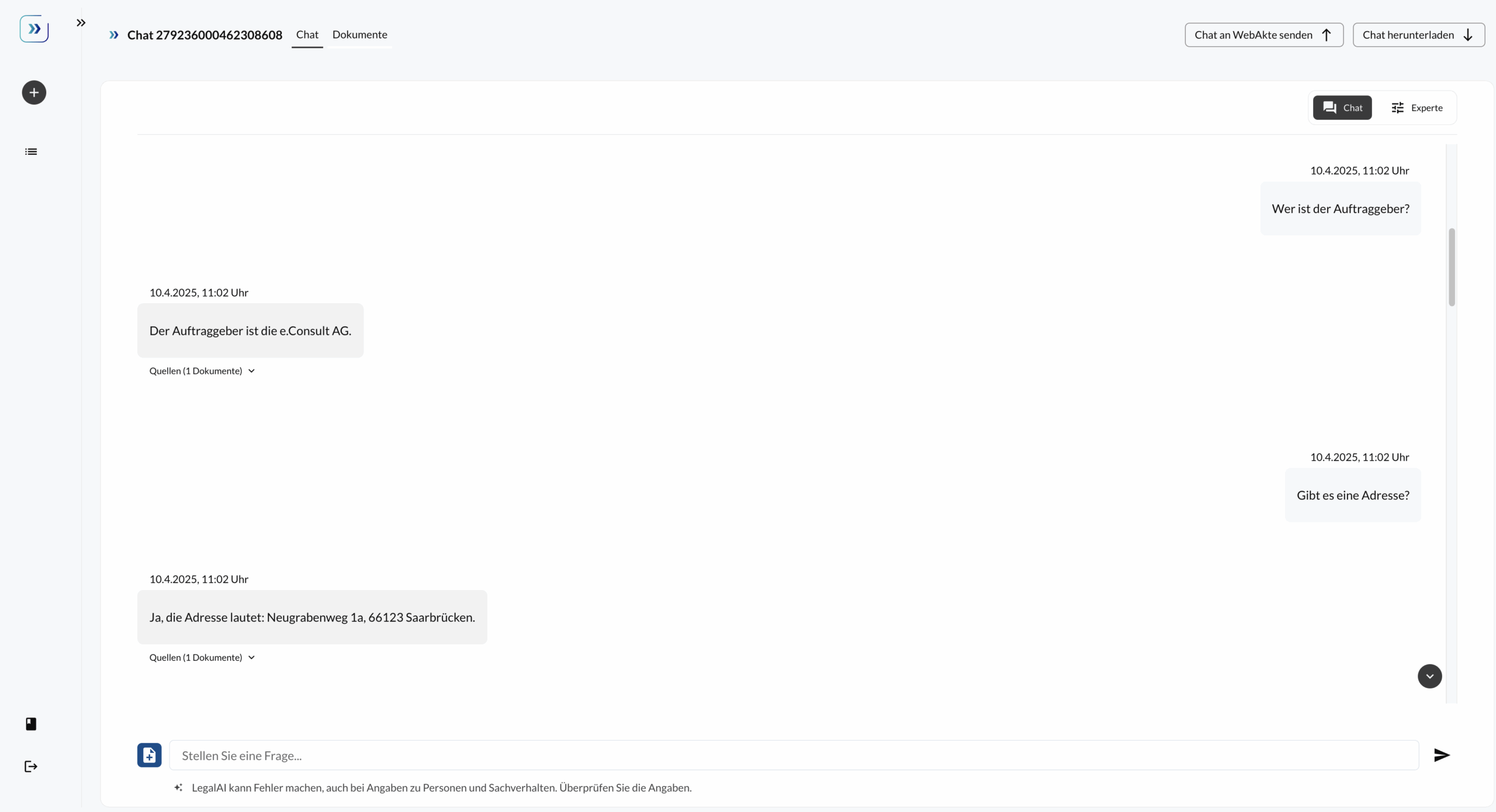Open the handbook book icon
Image resolution: width=1496 pixels, height=812 pixels.
click(x=31, y=724)
